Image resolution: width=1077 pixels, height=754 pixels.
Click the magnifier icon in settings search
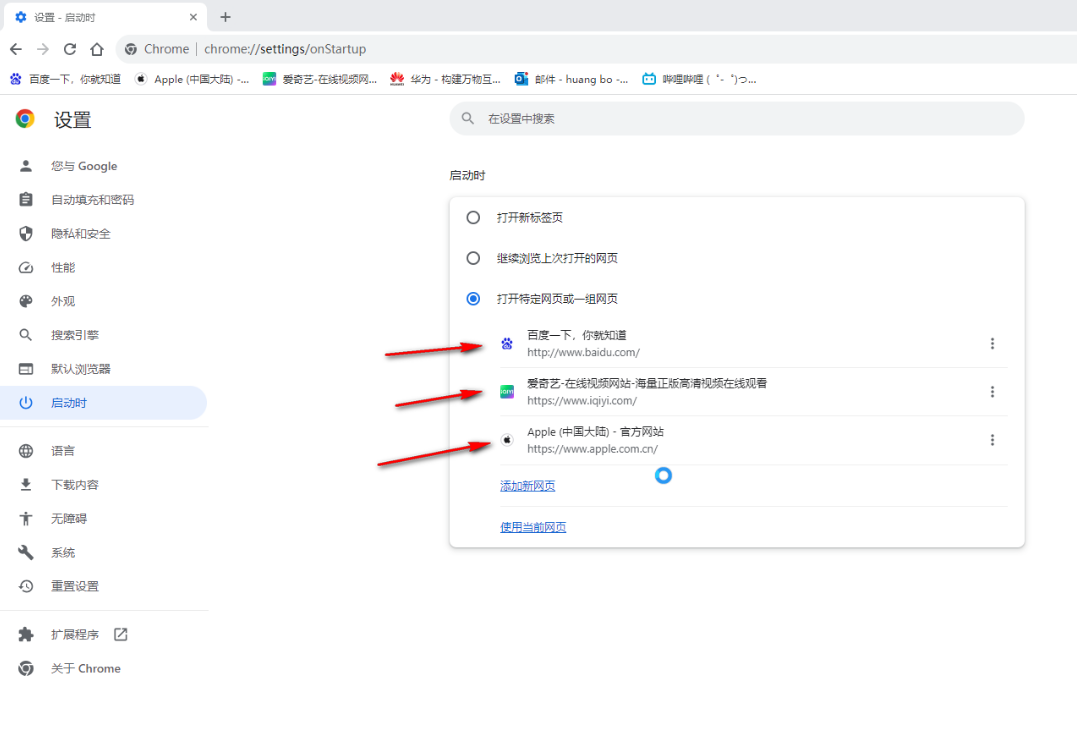tap(468, 119)
